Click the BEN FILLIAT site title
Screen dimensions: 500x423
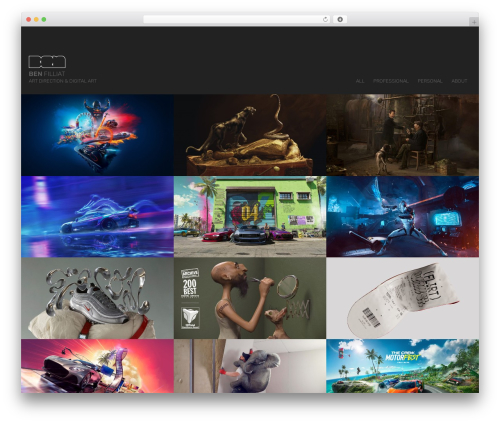[x=47, y=74]
